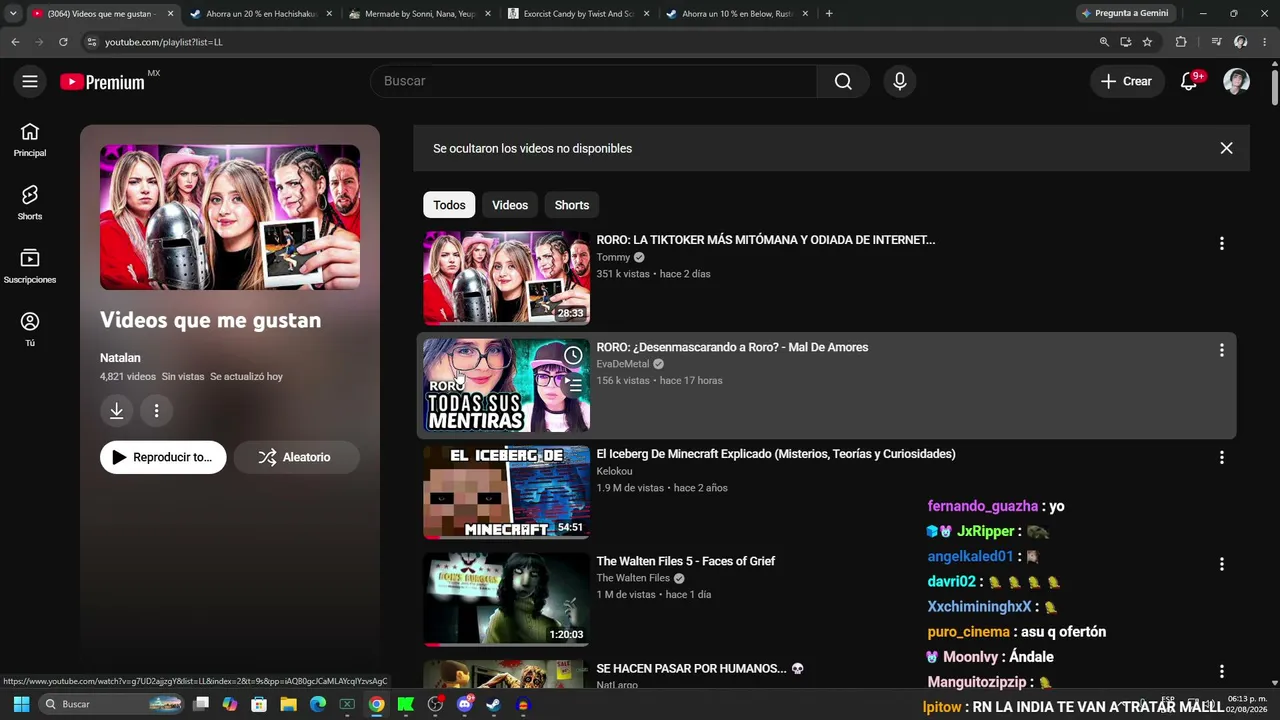Open The Walten Files channel link

[x=633, y=578]
